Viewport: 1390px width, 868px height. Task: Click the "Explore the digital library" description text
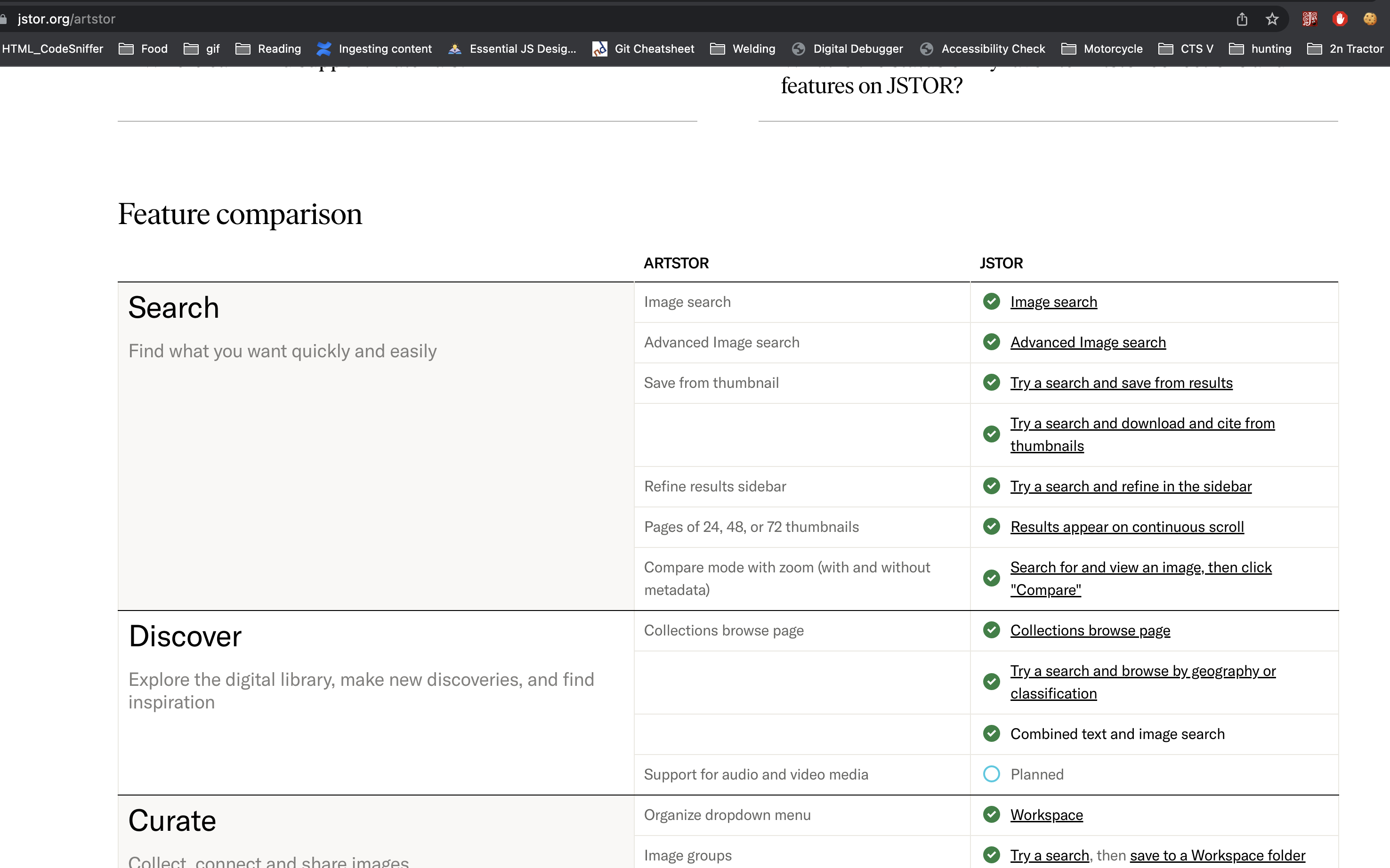(x=361, y=691)
